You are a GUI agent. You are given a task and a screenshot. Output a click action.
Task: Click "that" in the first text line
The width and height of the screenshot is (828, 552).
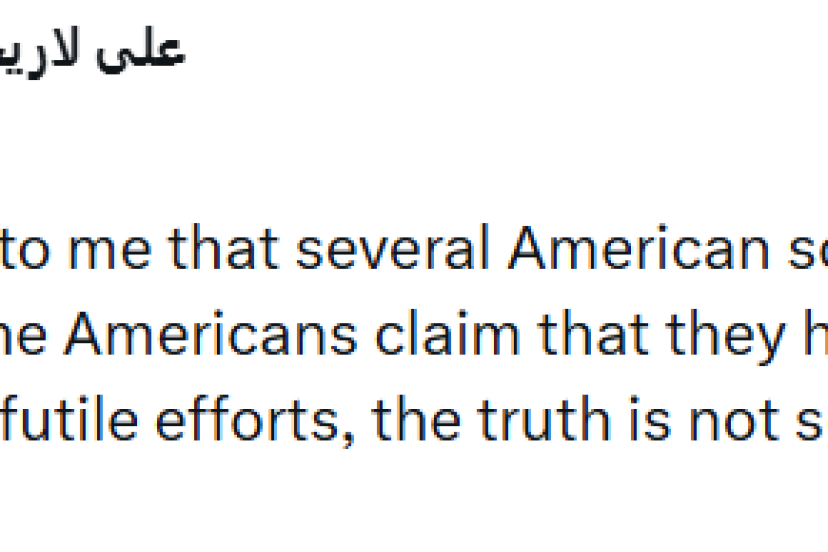coord(213,254)
